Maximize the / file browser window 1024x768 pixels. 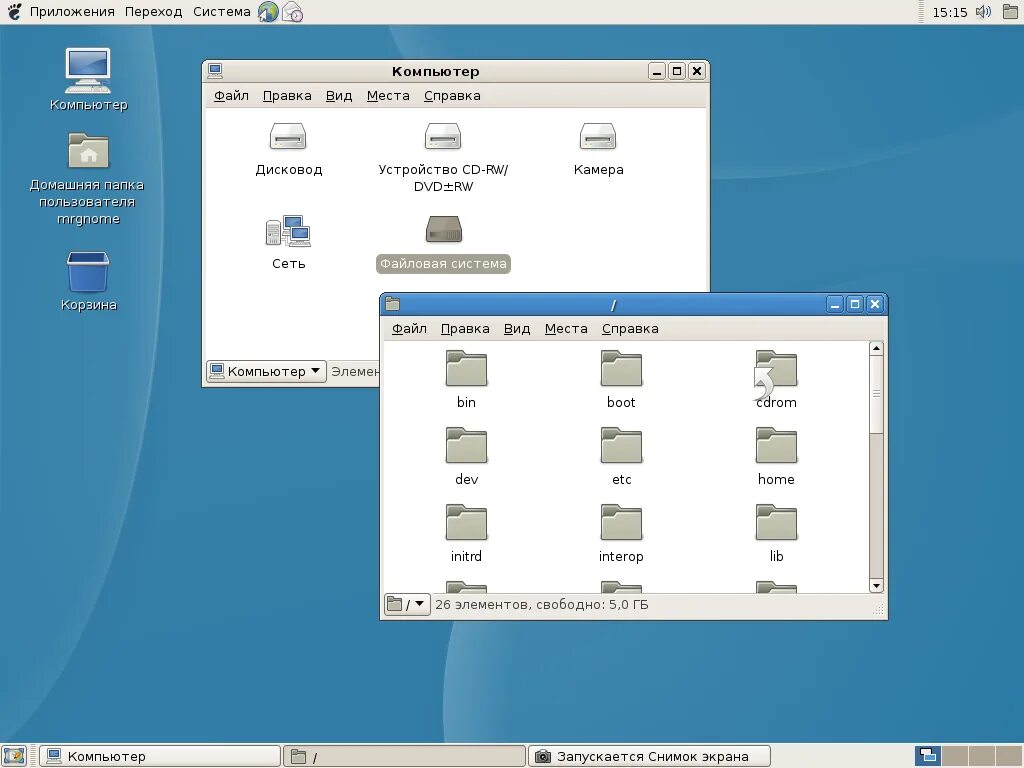click(x=855, y=304)
